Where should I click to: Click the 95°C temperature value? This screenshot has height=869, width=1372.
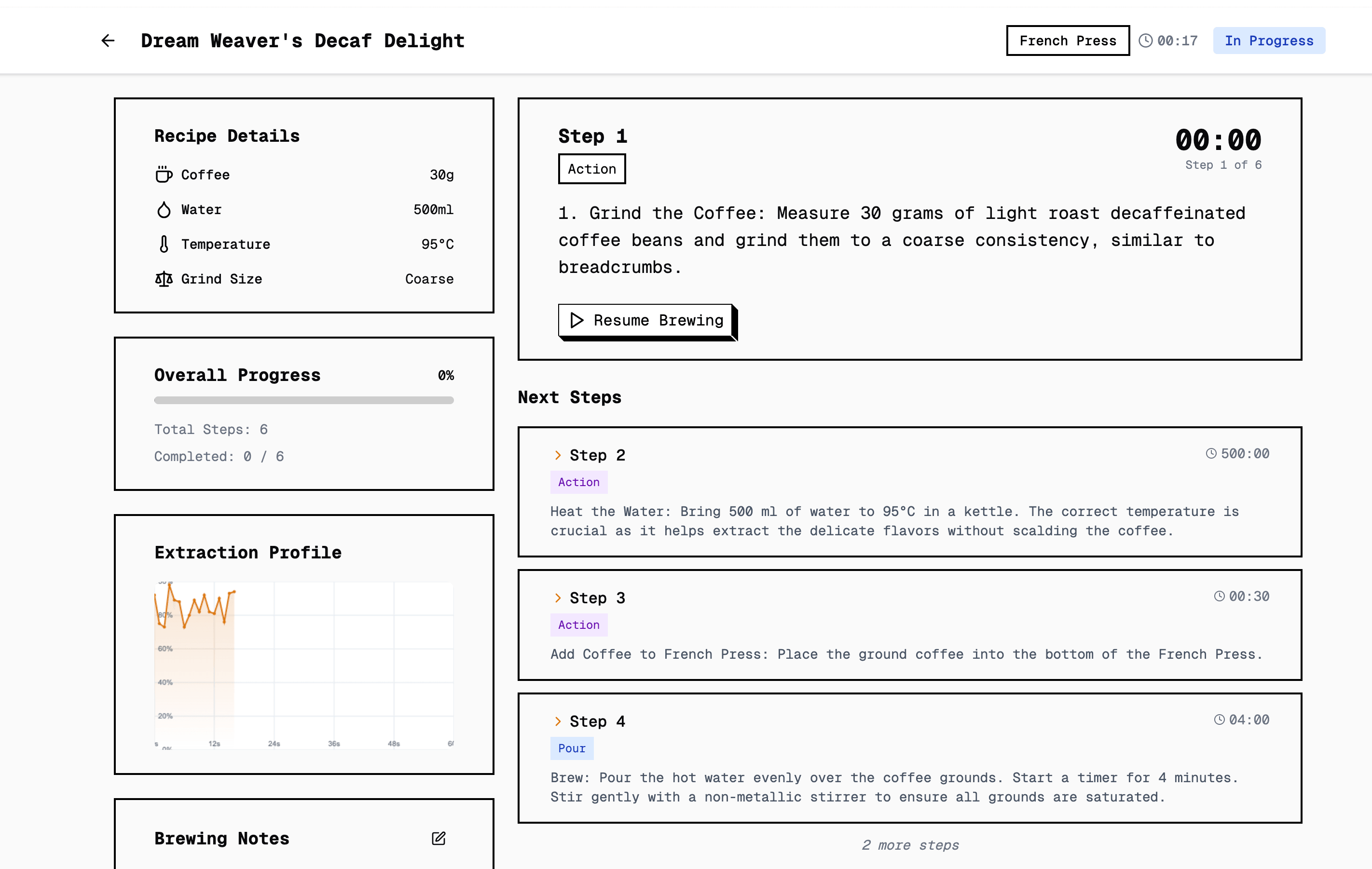point(438,244)
